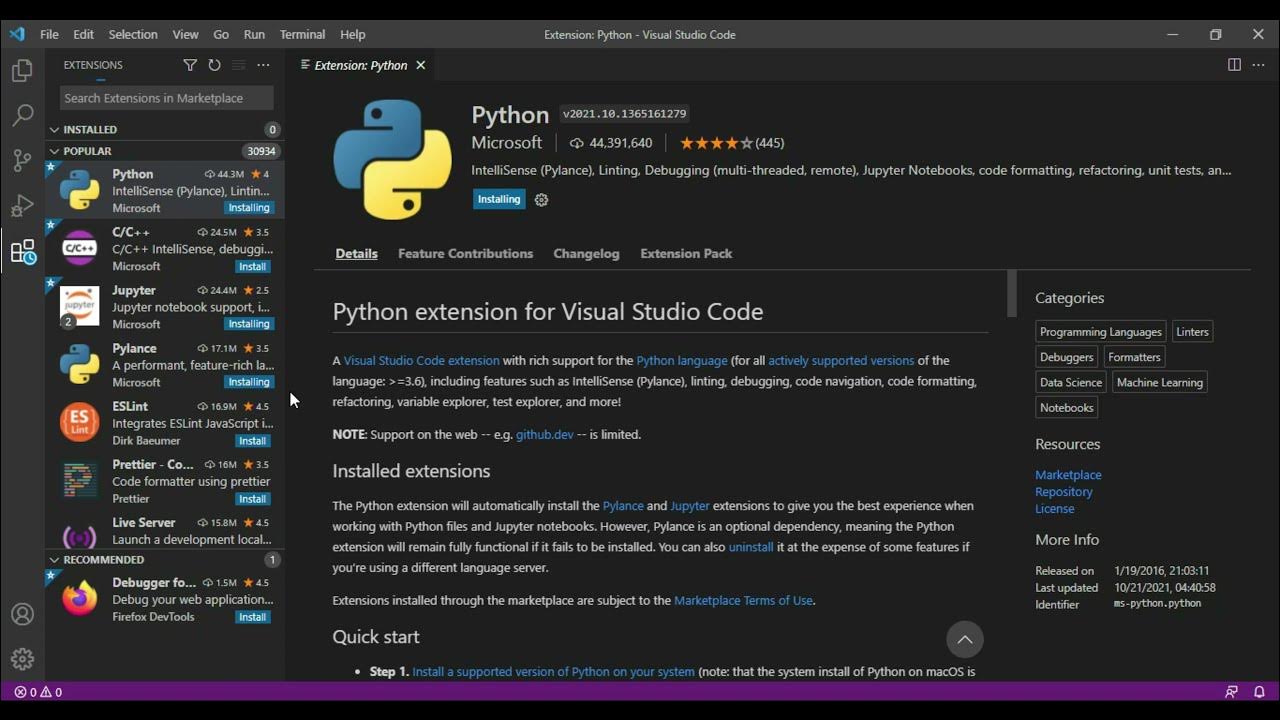Open the Manage gear in activity bar

(x=22, y=659)
